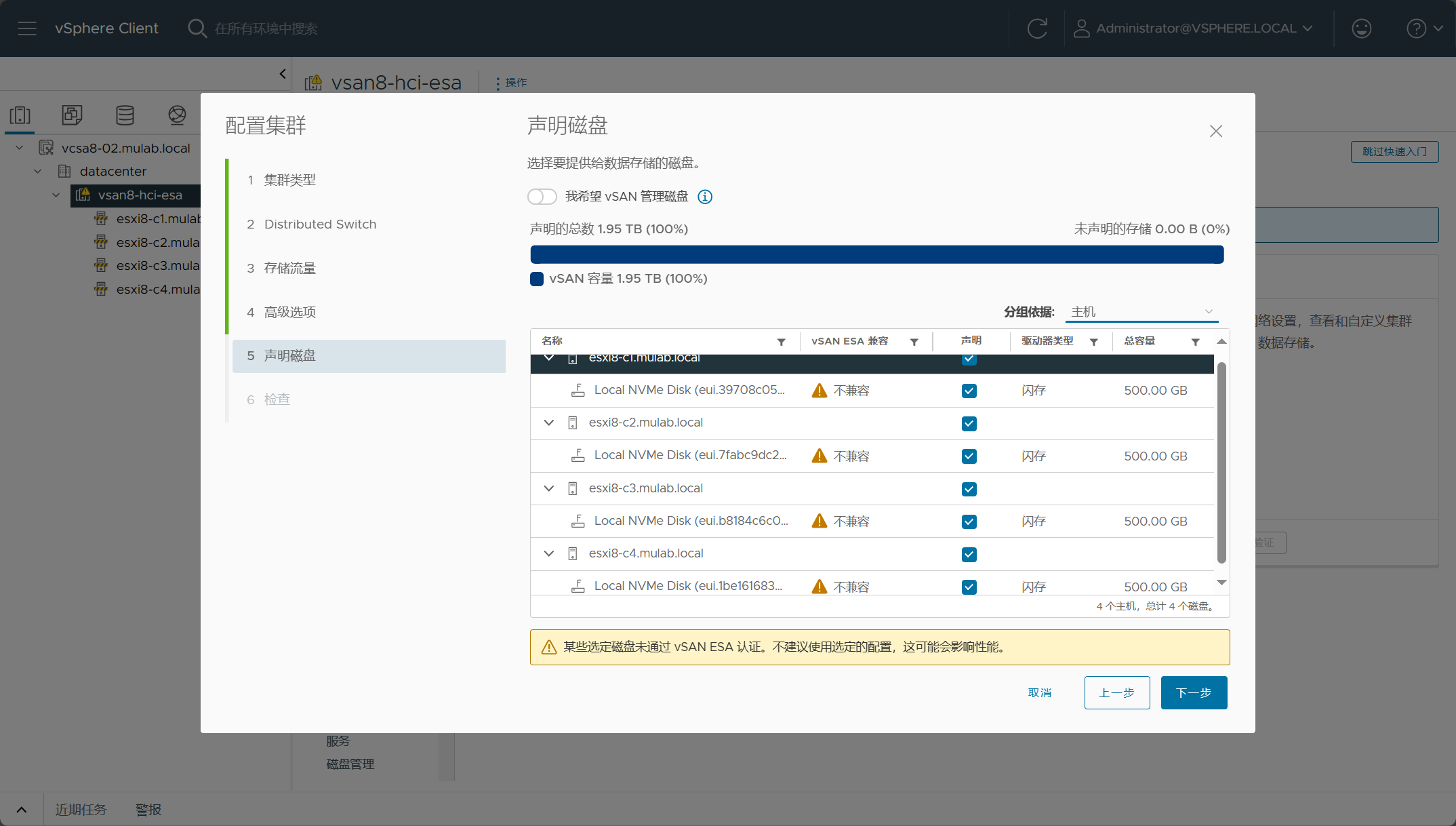
Task: Open the 操作 actions menu
Action: [x=512, y=83]
